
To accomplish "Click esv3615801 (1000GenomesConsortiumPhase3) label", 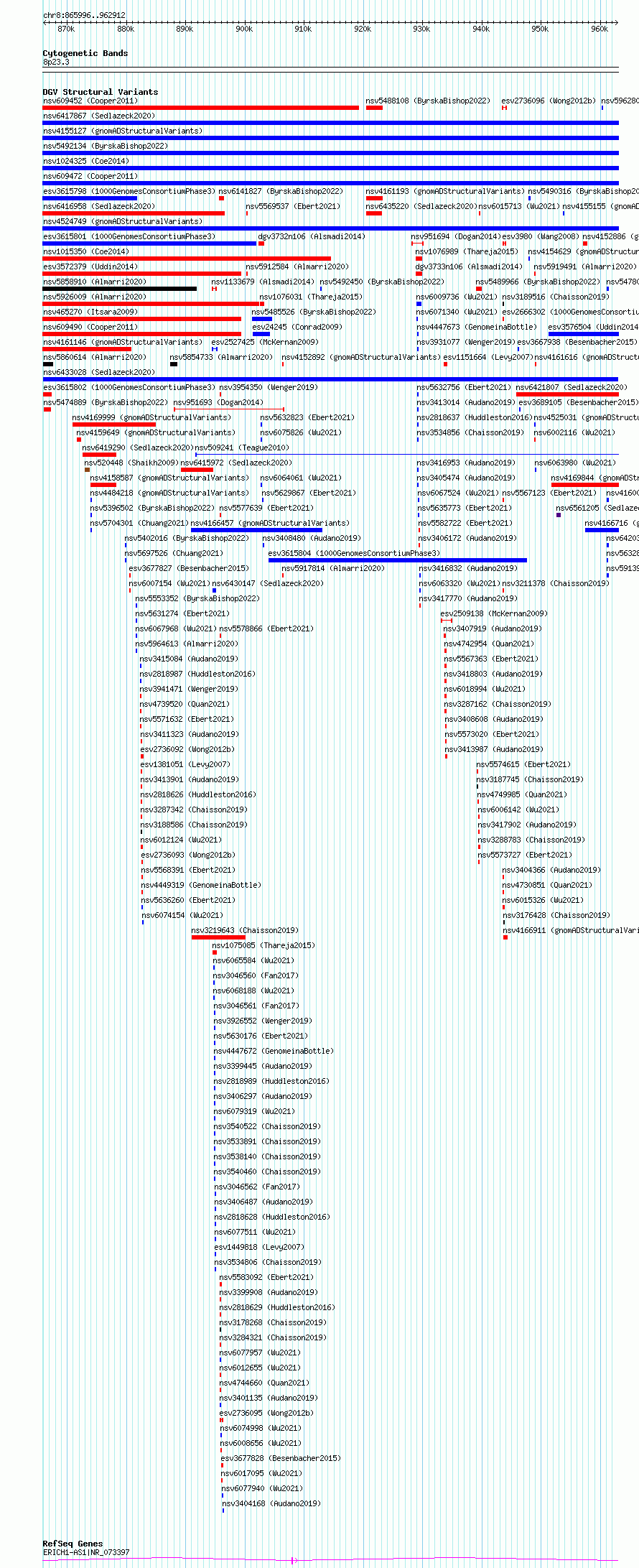I will (x=129, y=236).
